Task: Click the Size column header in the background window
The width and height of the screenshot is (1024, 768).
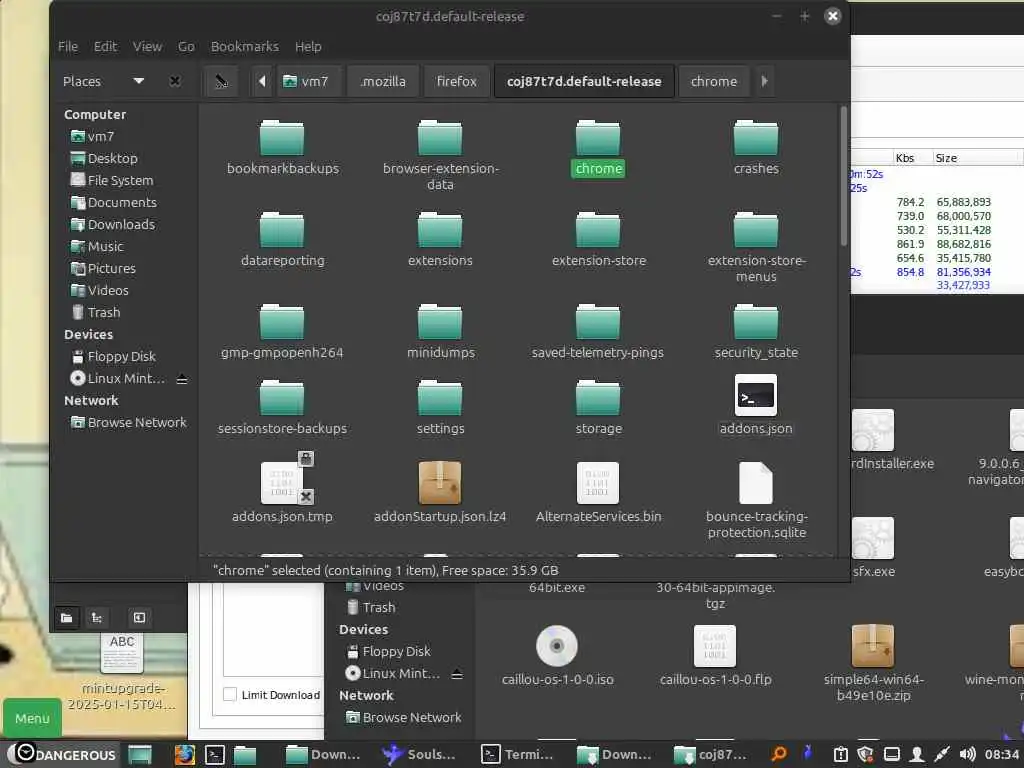Action: coord(976,158)
